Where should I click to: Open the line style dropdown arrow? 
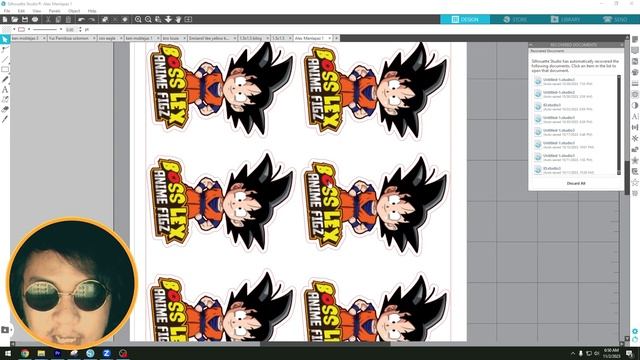[x=61, y=29]
